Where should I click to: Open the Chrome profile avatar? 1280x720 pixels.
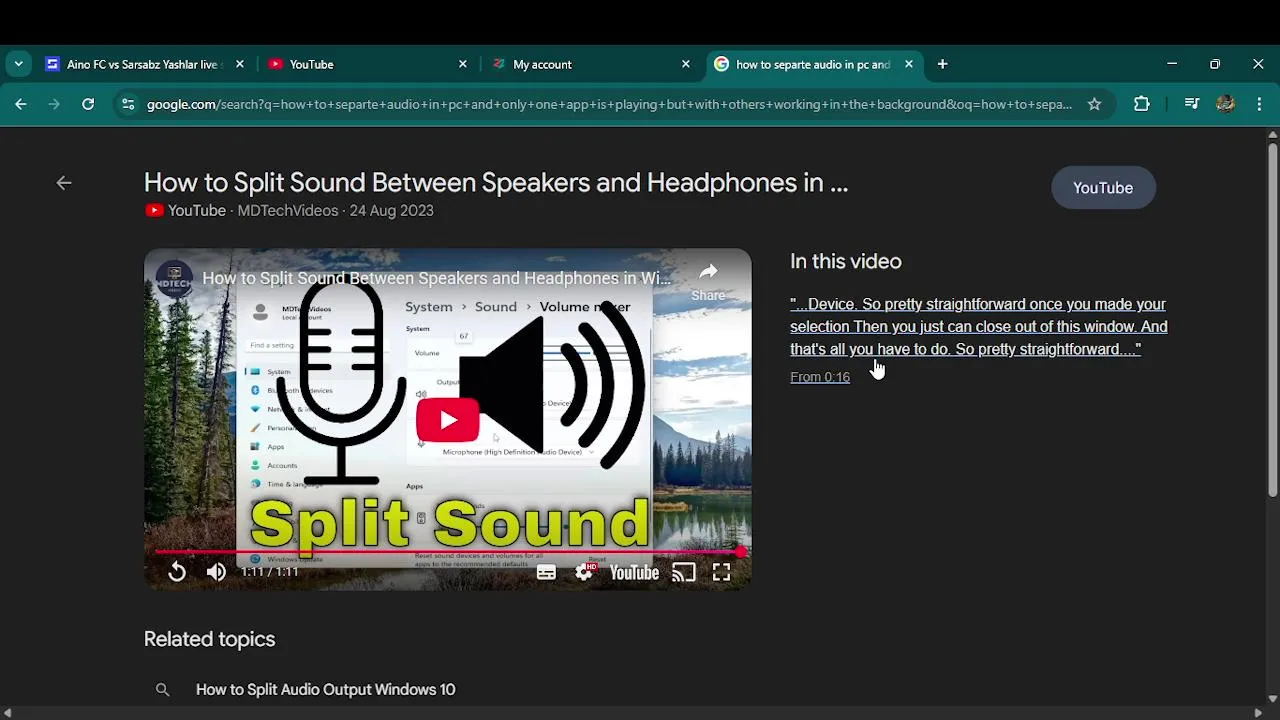coord(1226,104)
